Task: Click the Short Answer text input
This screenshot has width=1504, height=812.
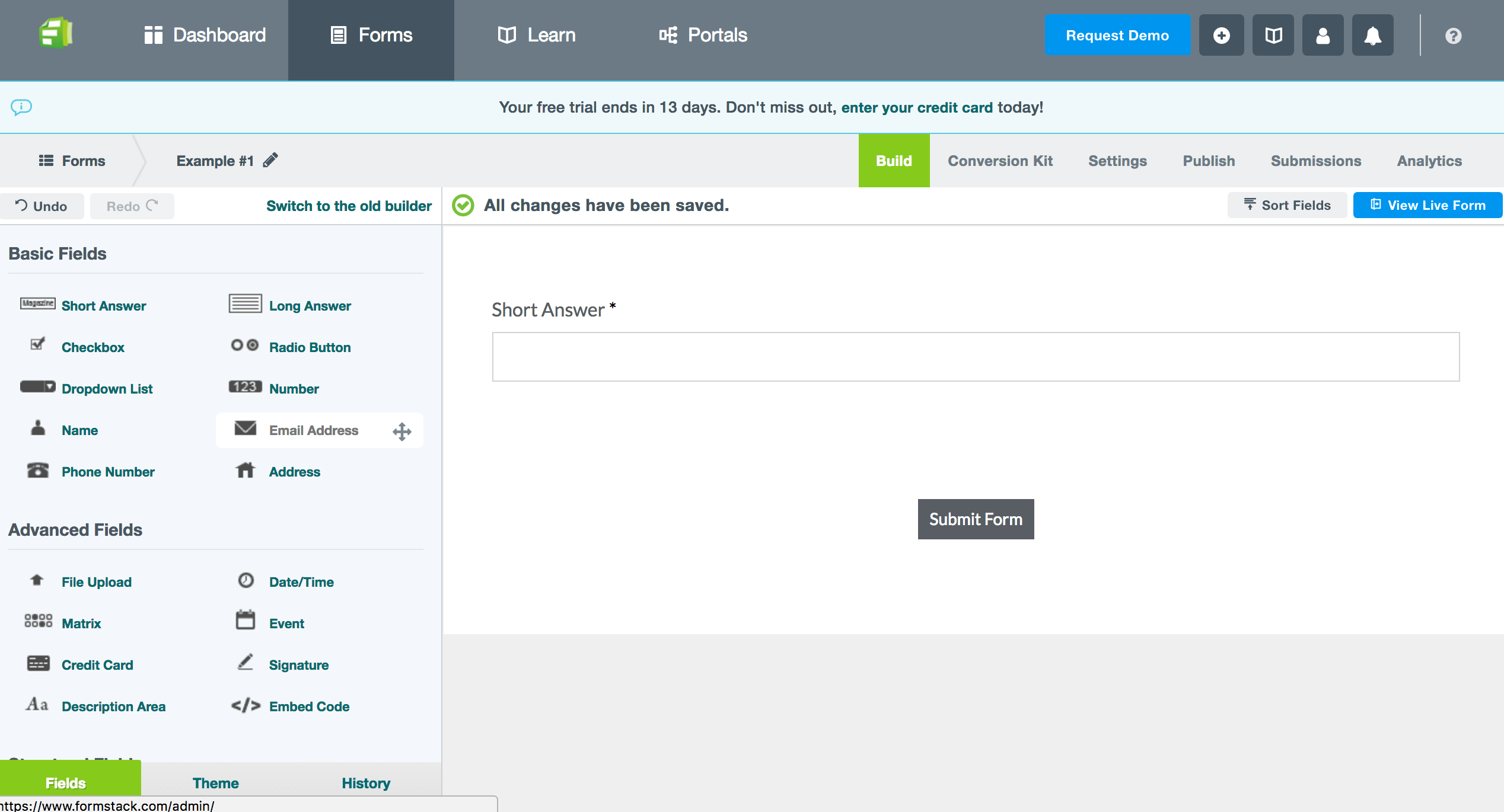Action: coord(976,357)
